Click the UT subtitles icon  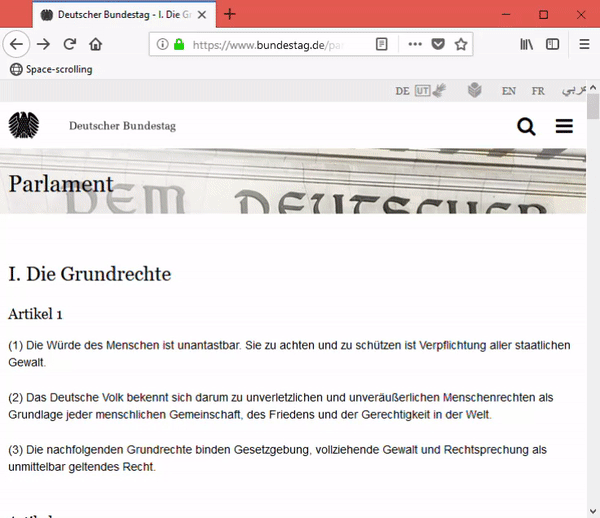pyautogui.click(x=422, y=91)
